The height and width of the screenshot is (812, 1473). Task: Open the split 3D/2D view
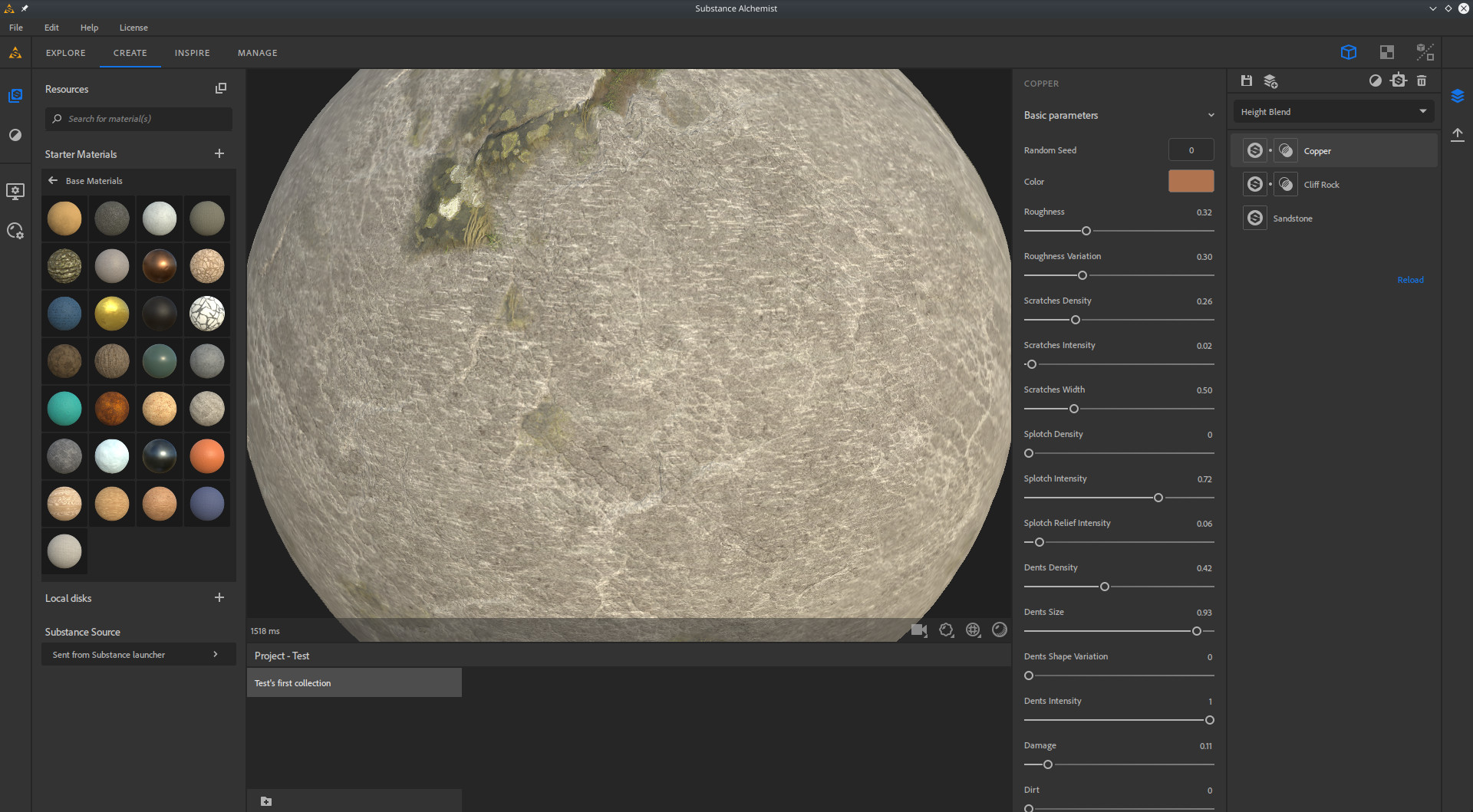point(1425,52)
